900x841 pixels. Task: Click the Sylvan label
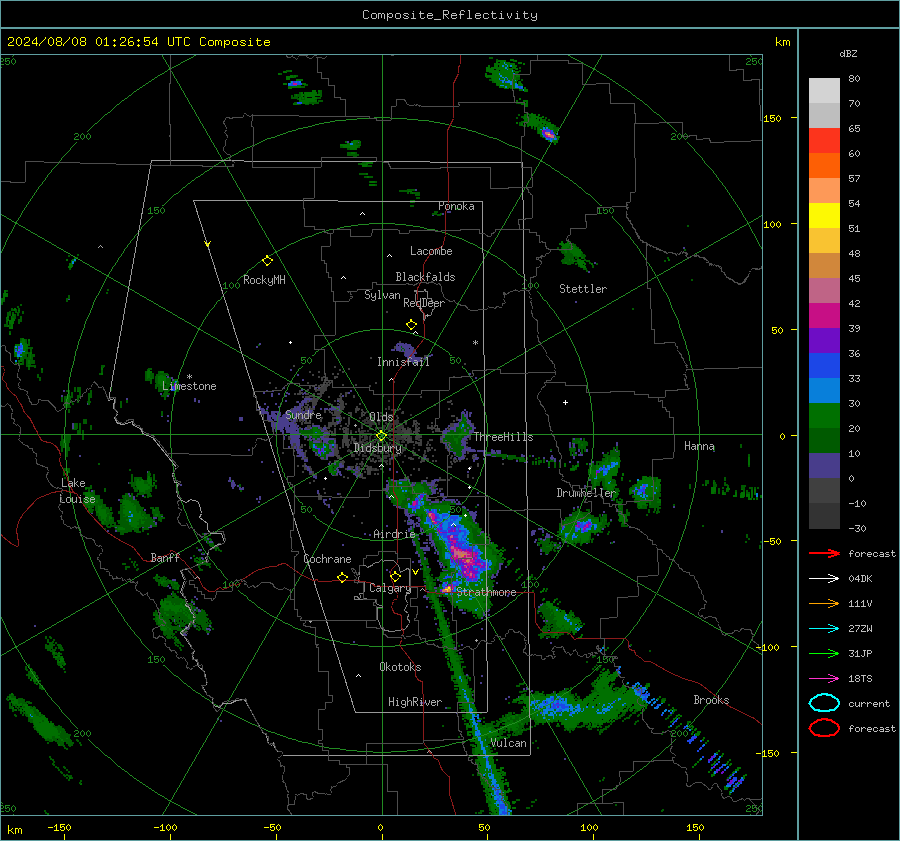pyautogui.click(x=382, y=295)
